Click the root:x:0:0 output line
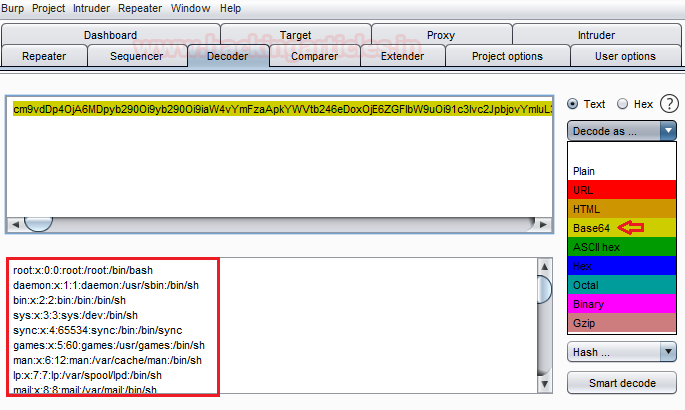Screen dimensions: 685x410 pyautogui.click(x=83, y=270)
